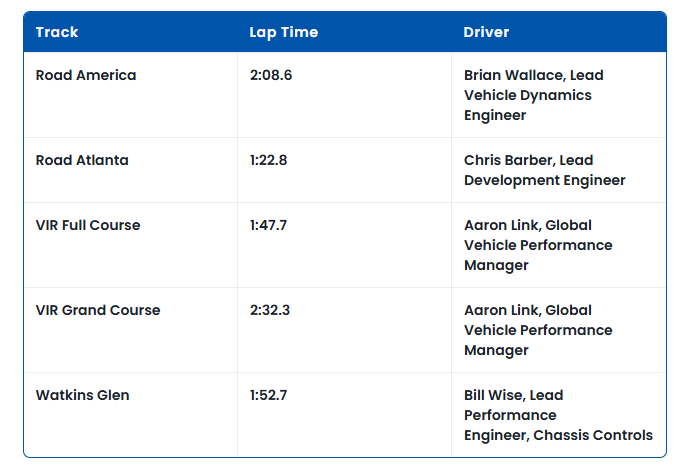Screen dimensions: 679x466
Task: Click the 2:08.6 lap time
Action: pos(271,75)
